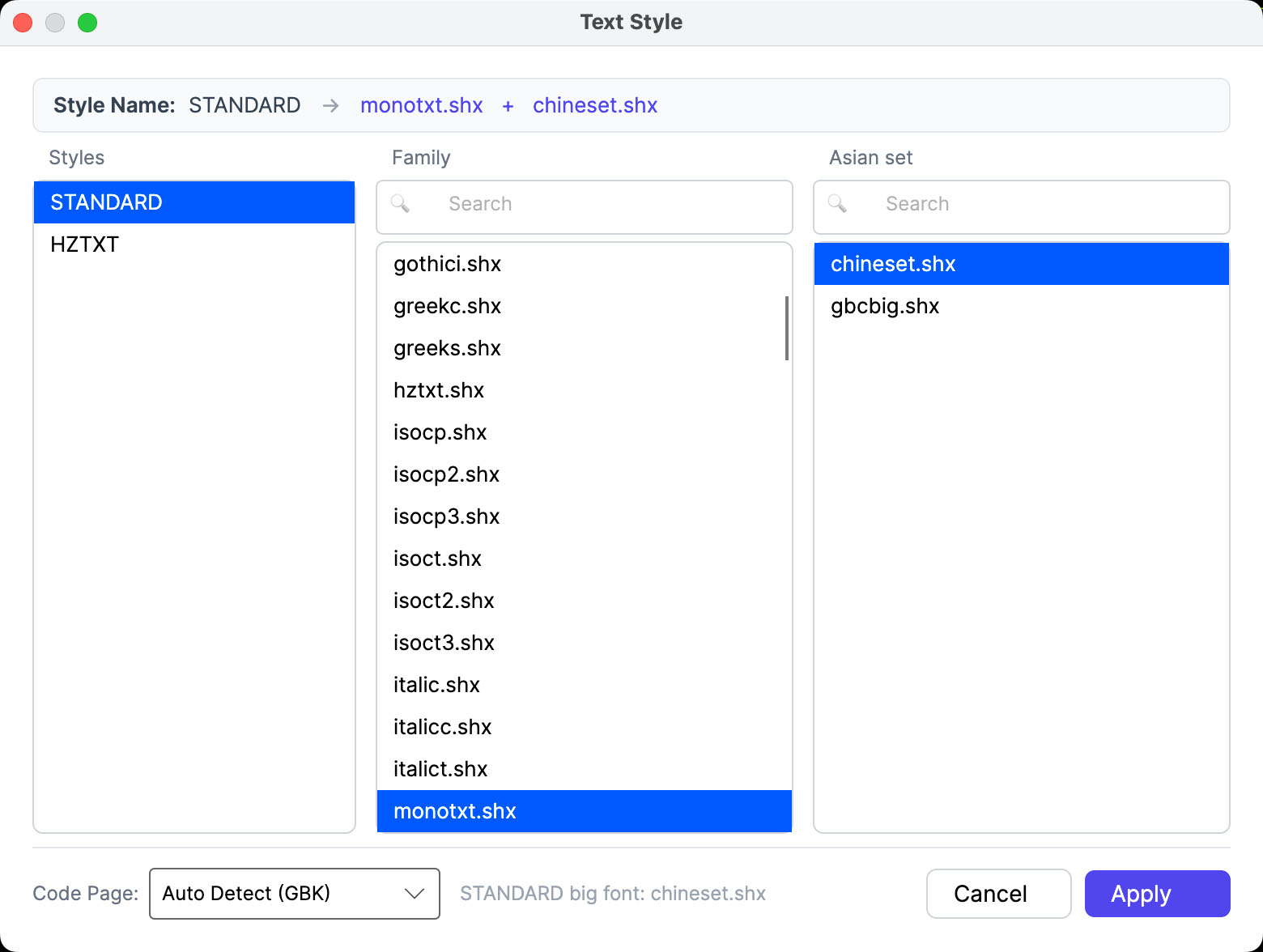Screen dimensions: 1263x952
Task: Select isocp2.shx font
Action: pyautogui.click(x=585, y=474)
